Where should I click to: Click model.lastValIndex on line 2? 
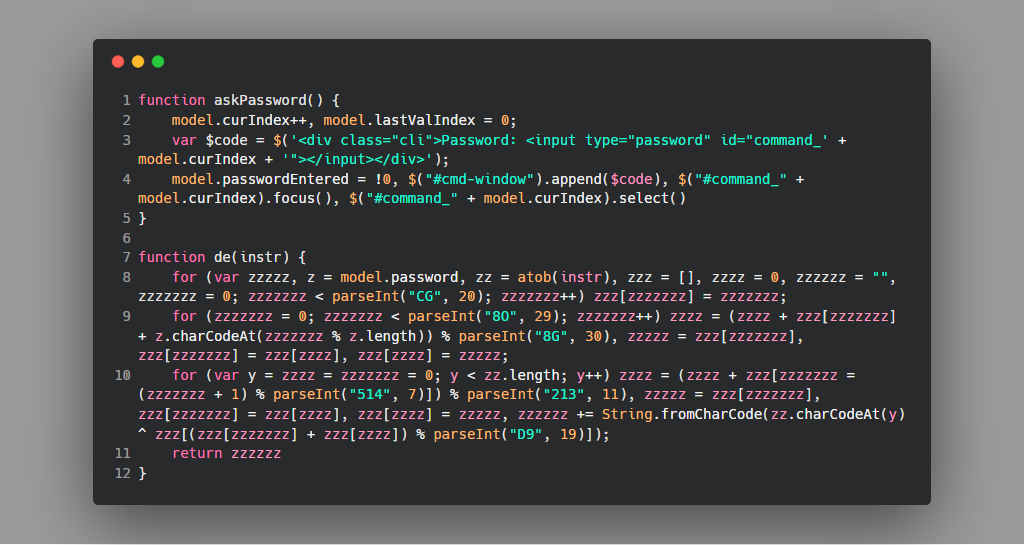point(399,120)
